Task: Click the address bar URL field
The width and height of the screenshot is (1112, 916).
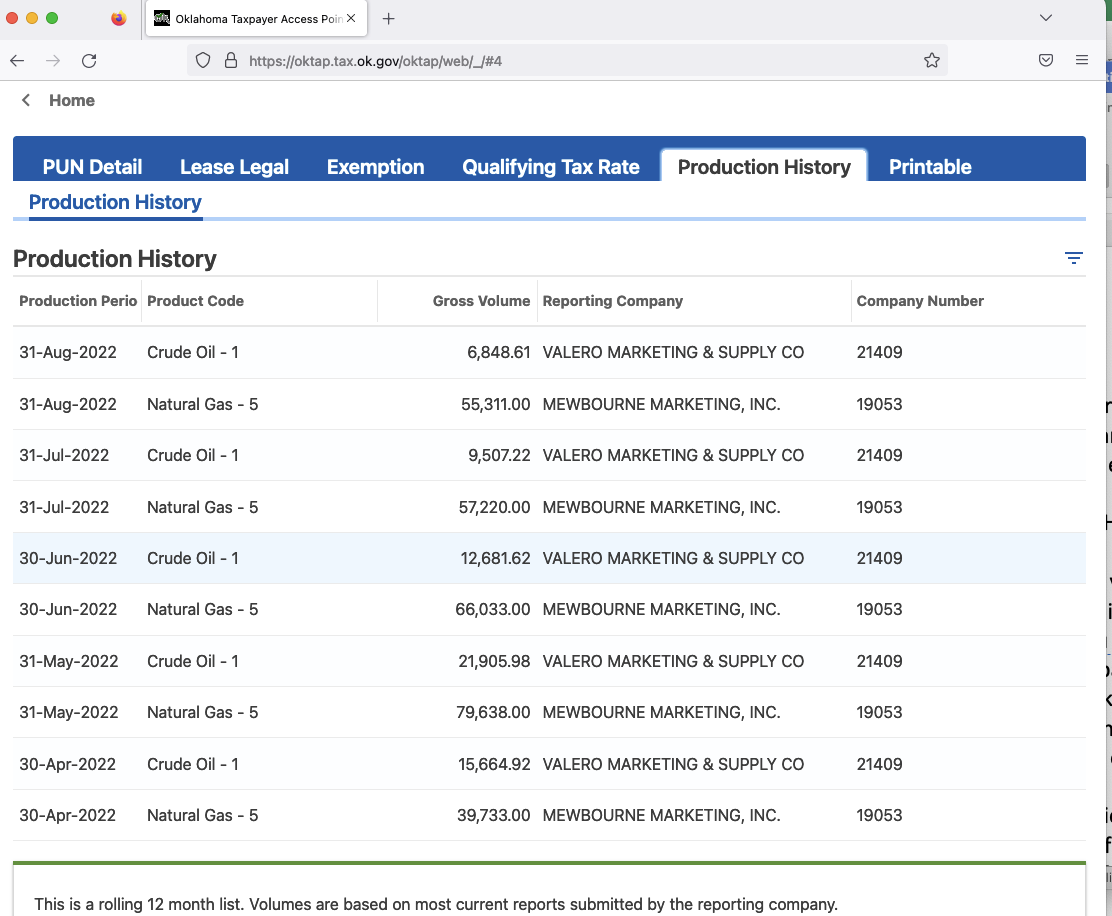Action: [x=567, y=61]
